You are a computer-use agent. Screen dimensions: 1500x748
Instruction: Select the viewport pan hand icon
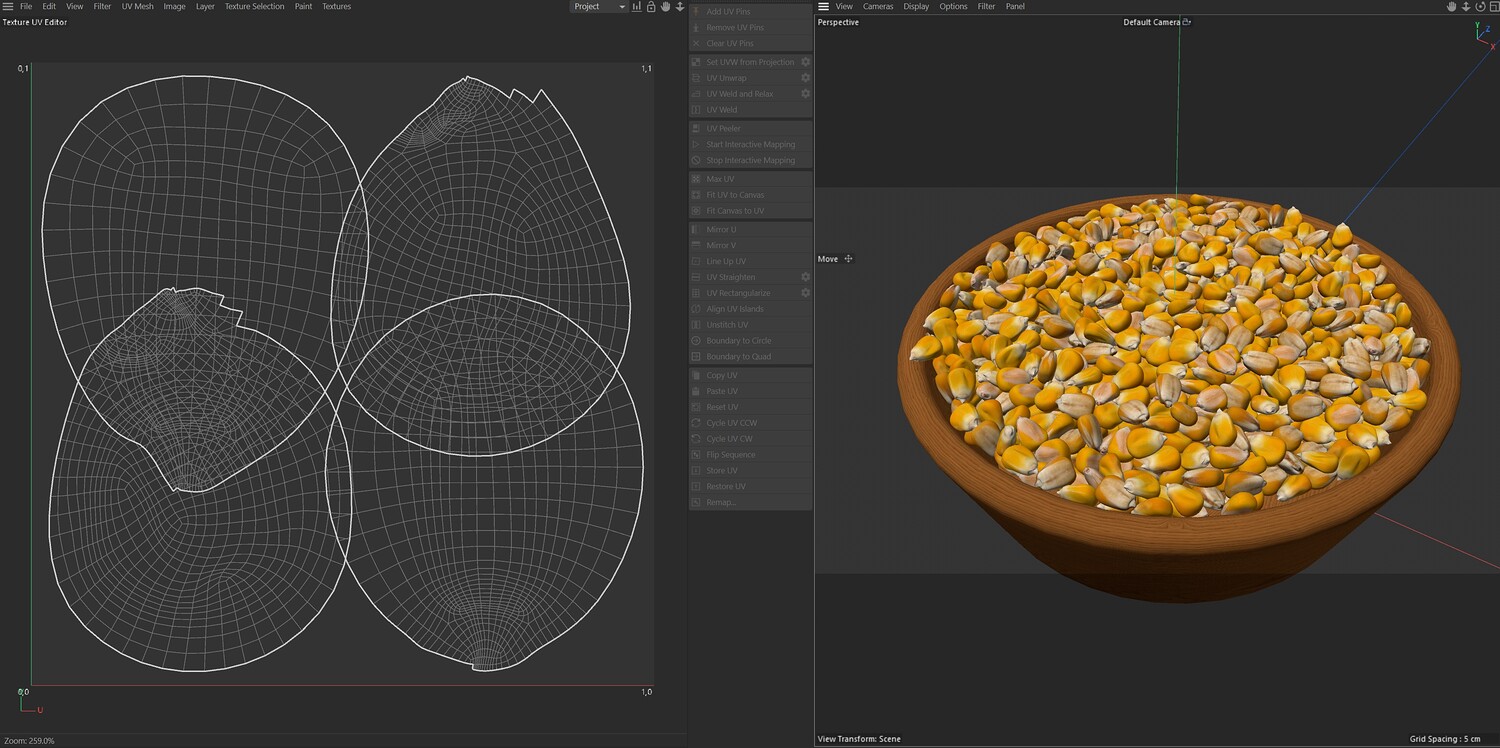point(1452,6)
